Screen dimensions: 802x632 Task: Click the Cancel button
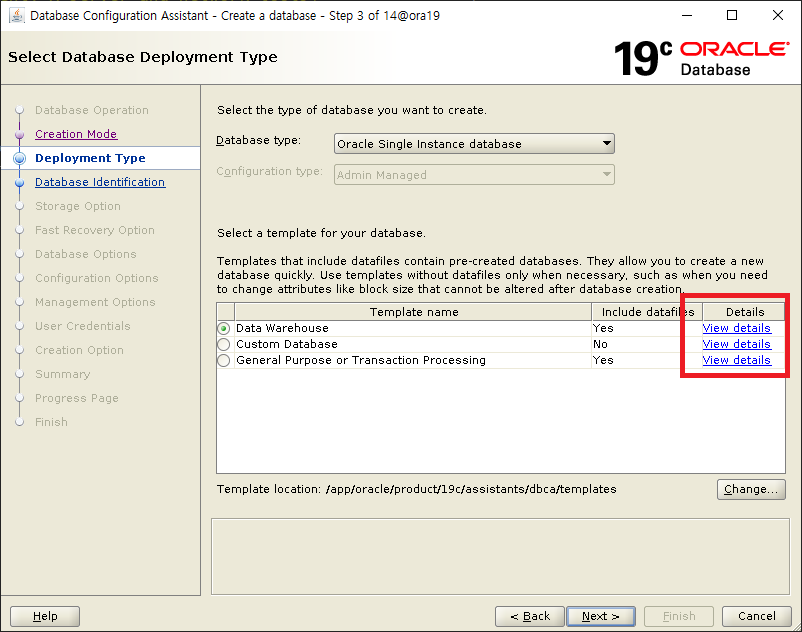756,616
